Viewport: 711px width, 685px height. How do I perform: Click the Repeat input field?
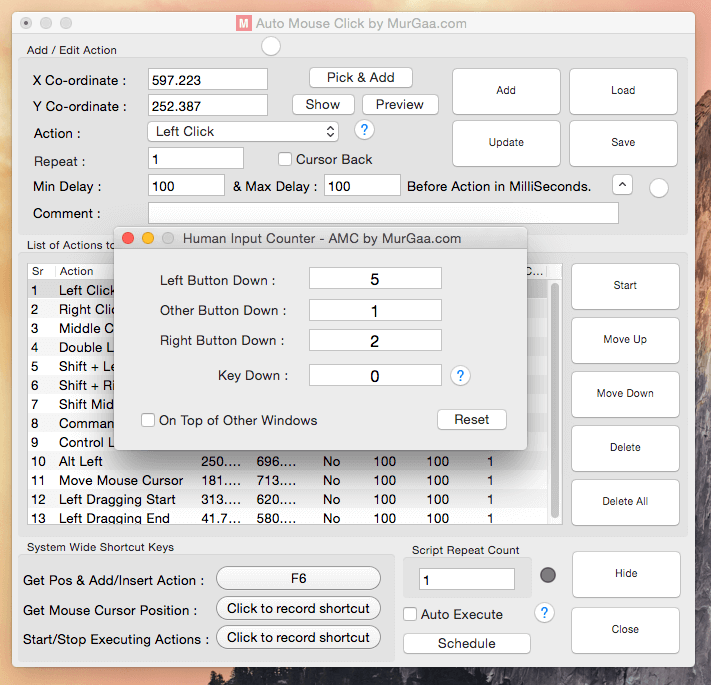click(196, 159)
